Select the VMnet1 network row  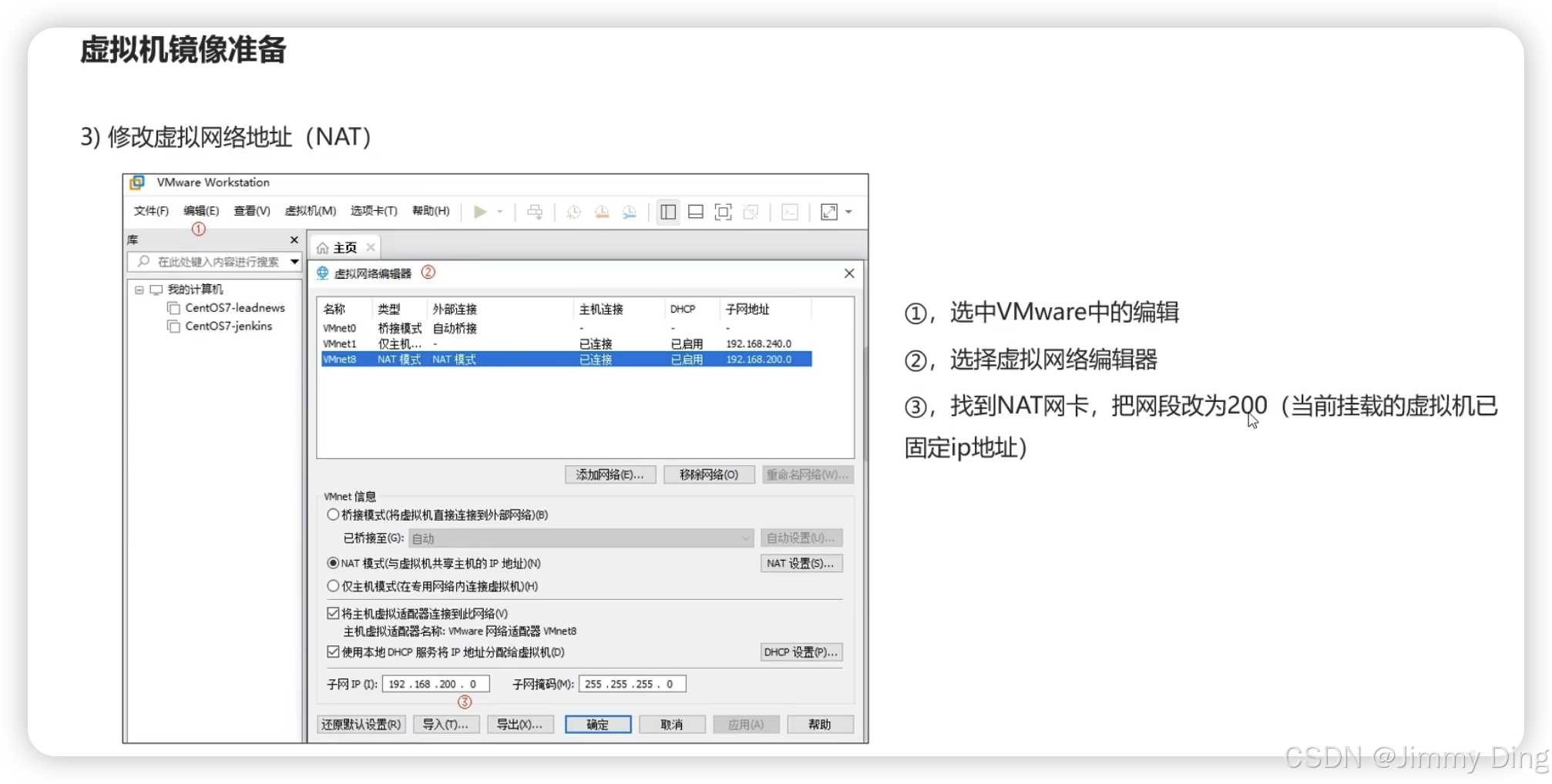(566, 344)
